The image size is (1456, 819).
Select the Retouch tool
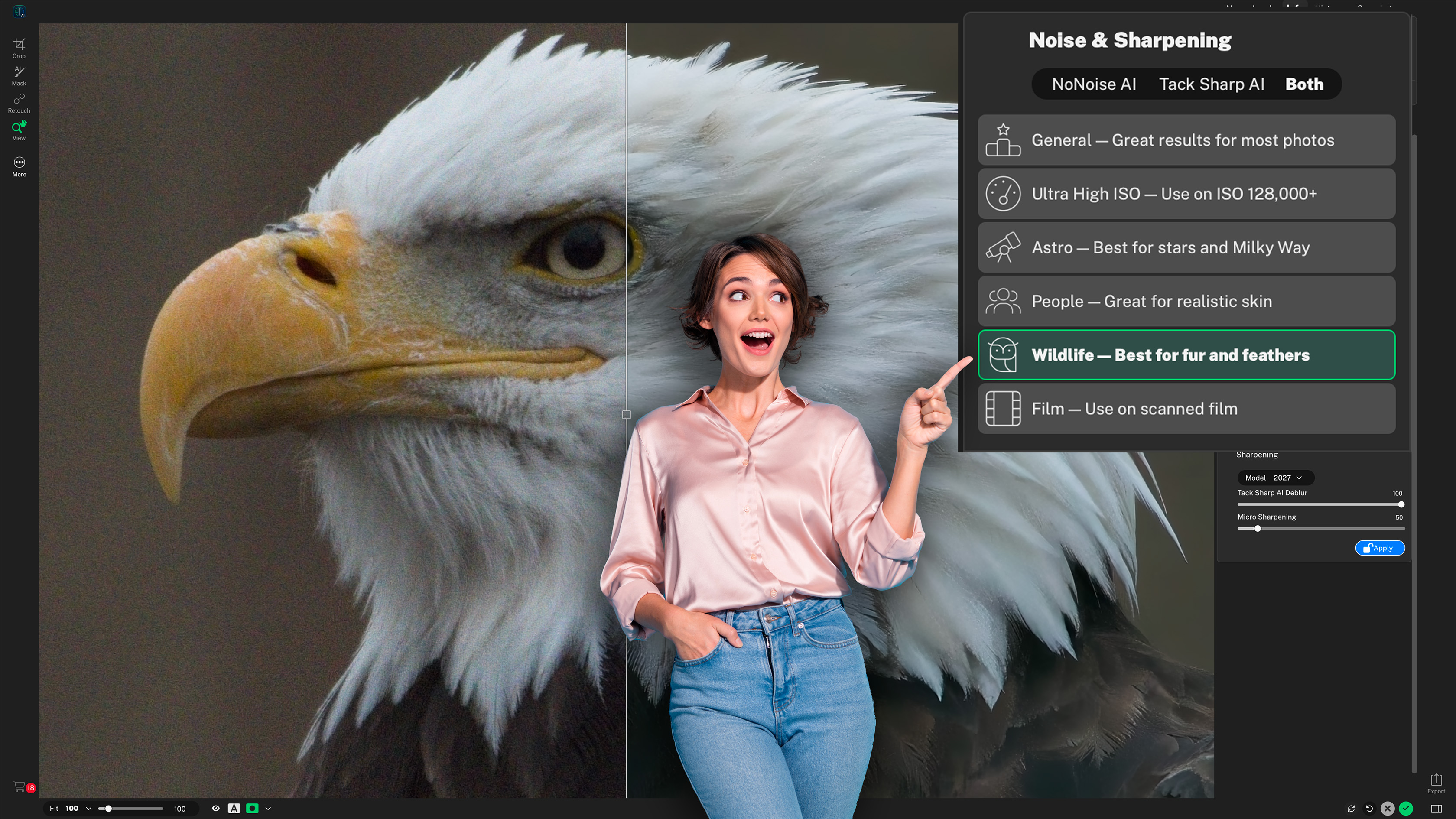19,103
